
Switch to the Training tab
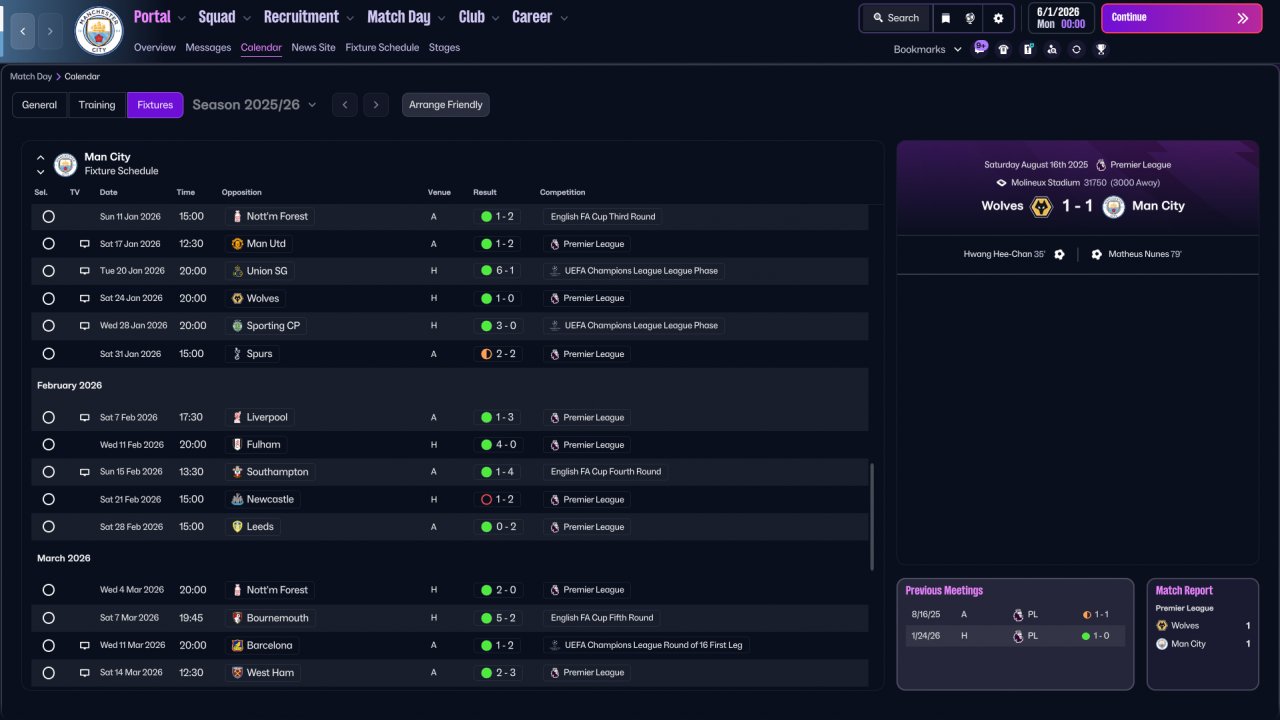(97, 105)
